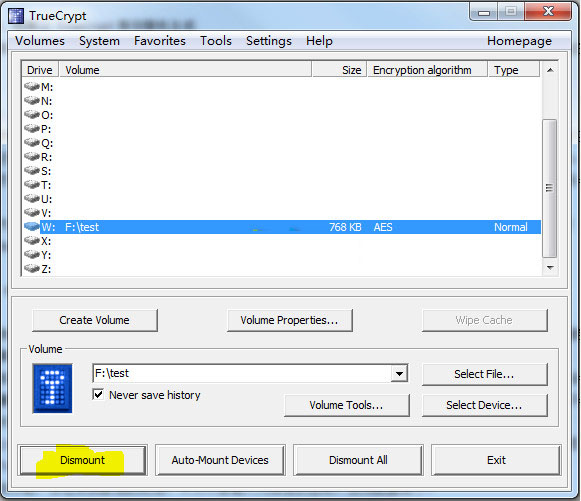Open the Volumes menu
This screenshot has width=581, height=501.
click(x=40, y=41)
